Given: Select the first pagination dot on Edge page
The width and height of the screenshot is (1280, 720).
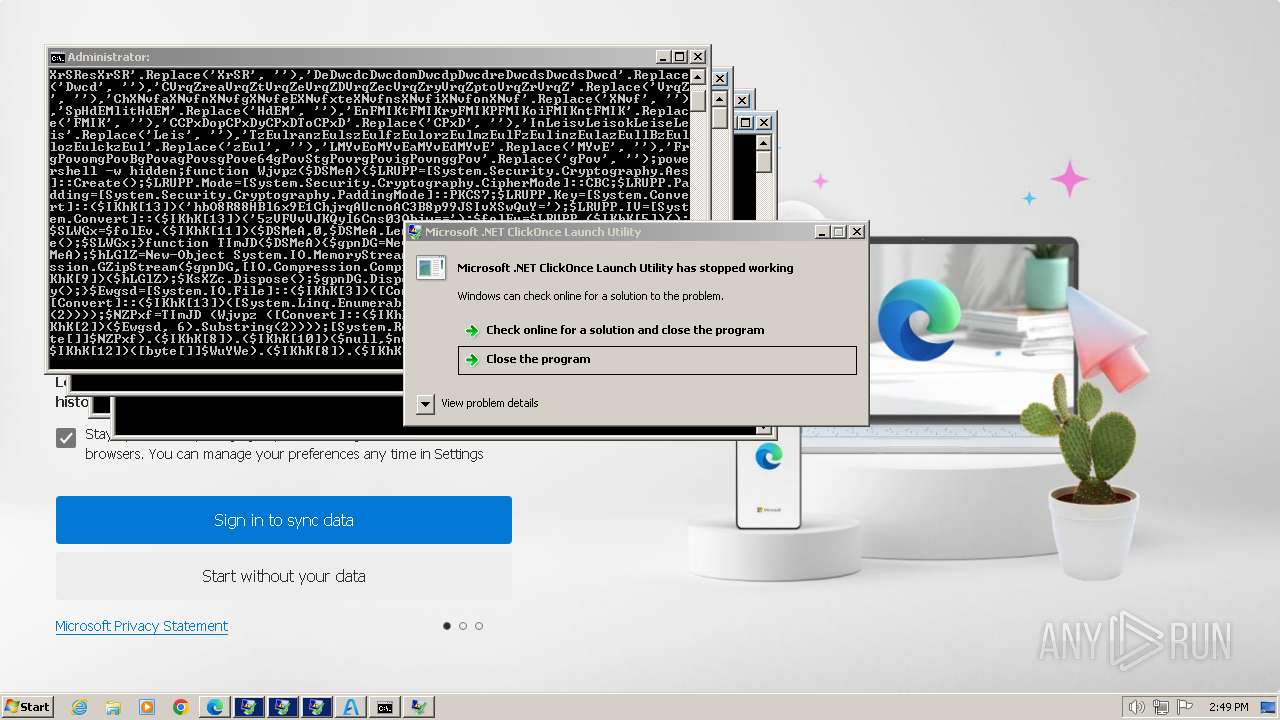Looking at the screenshot, I should (x=447, y=626).
